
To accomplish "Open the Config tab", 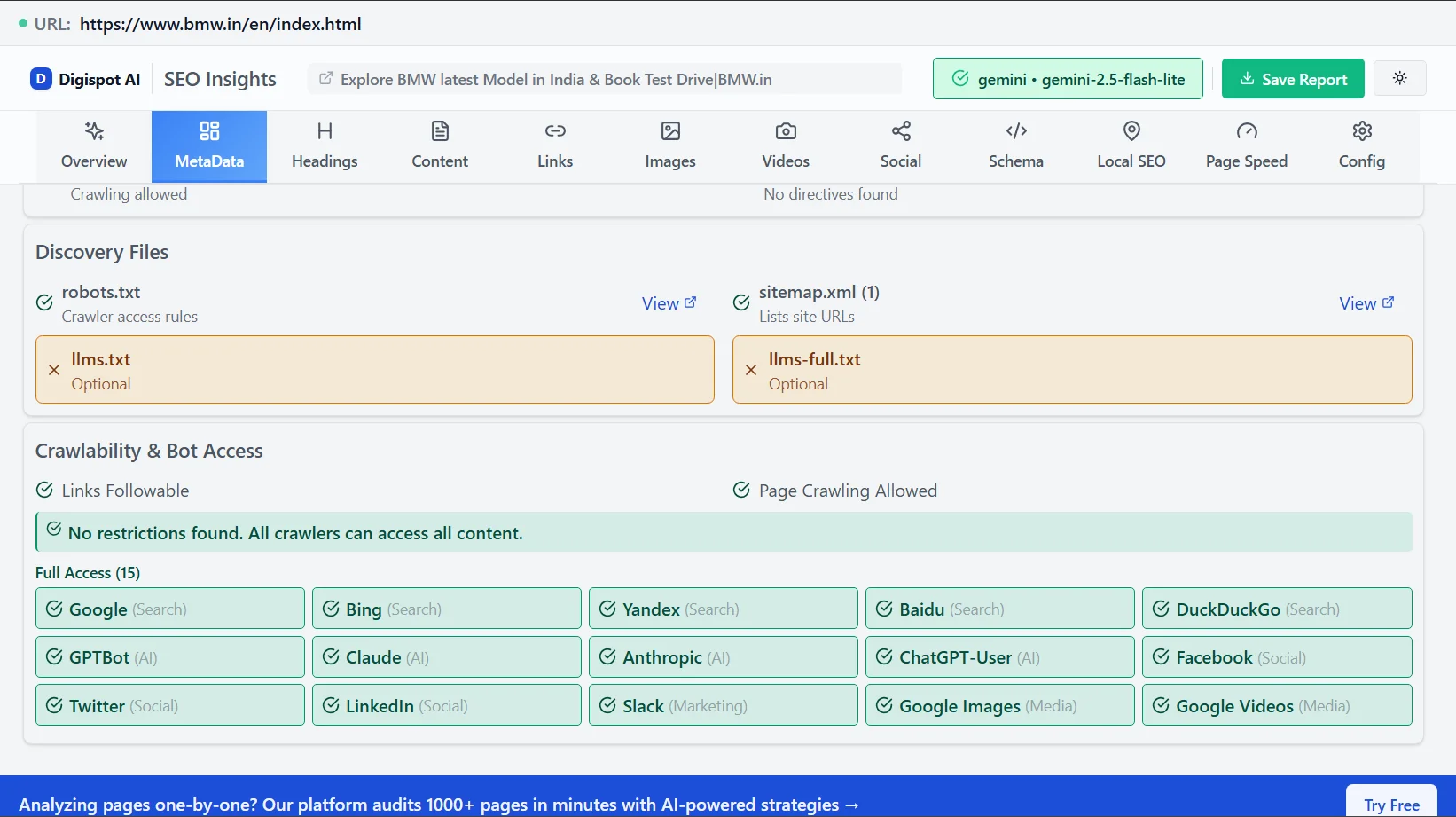I will click(x=1362, y=146).
